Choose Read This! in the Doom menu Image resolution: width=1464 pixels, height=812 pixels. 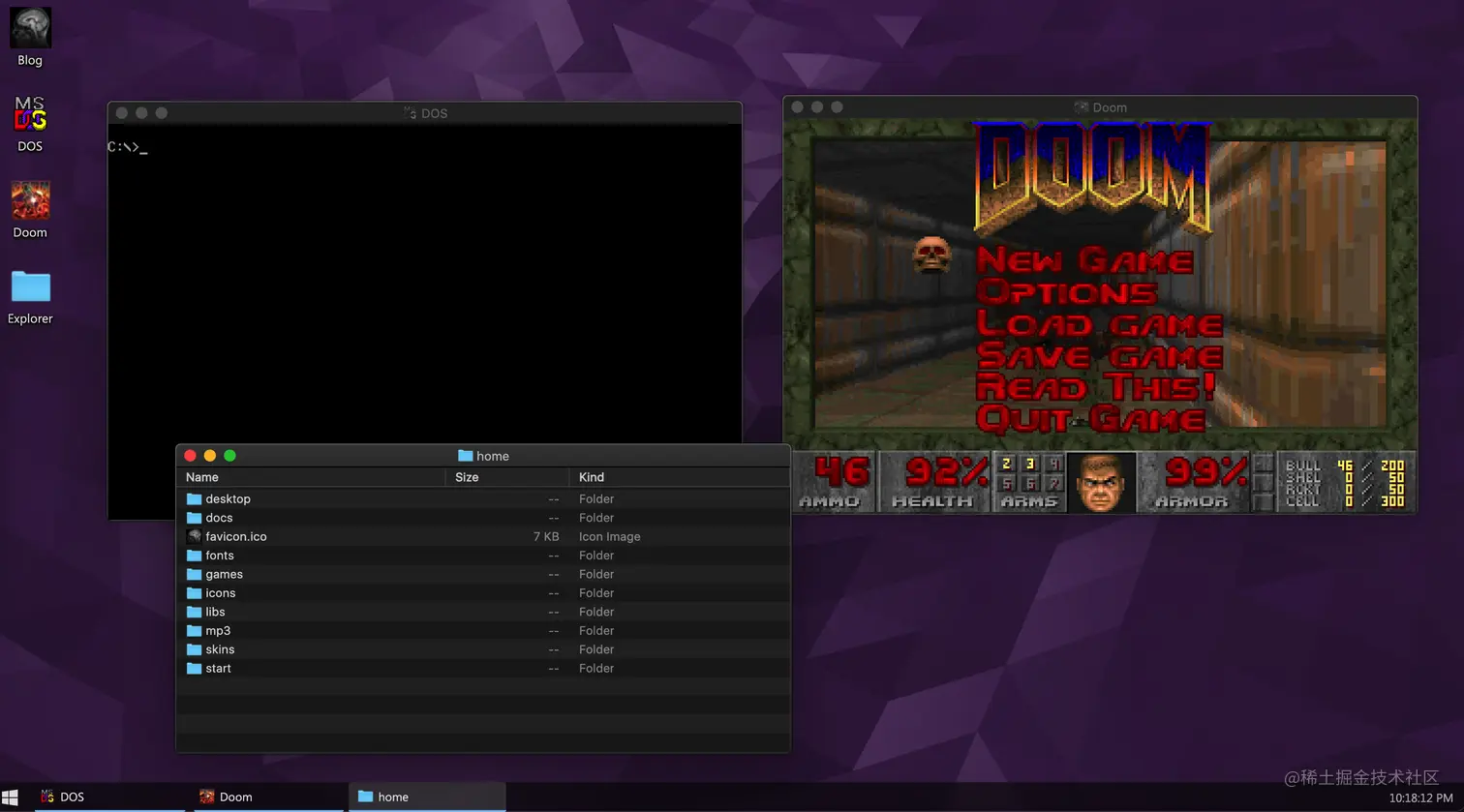pyautogui.click(x=1096, y=387)
